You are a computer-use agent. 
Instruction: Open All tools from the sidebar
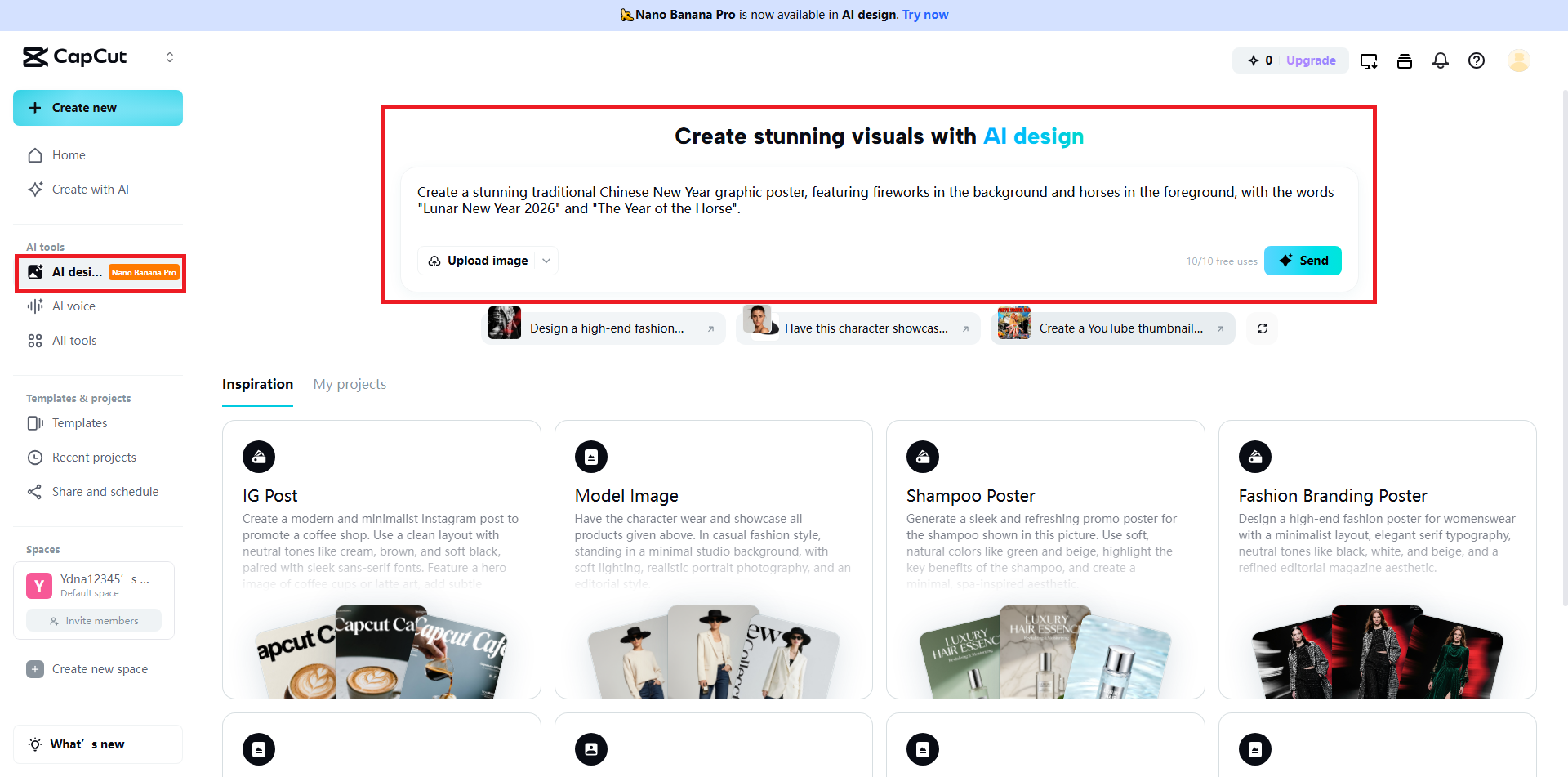[73, 340]
